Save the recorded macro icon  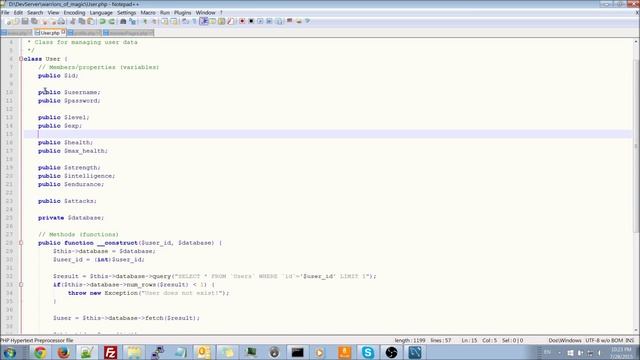coord(279,21)
